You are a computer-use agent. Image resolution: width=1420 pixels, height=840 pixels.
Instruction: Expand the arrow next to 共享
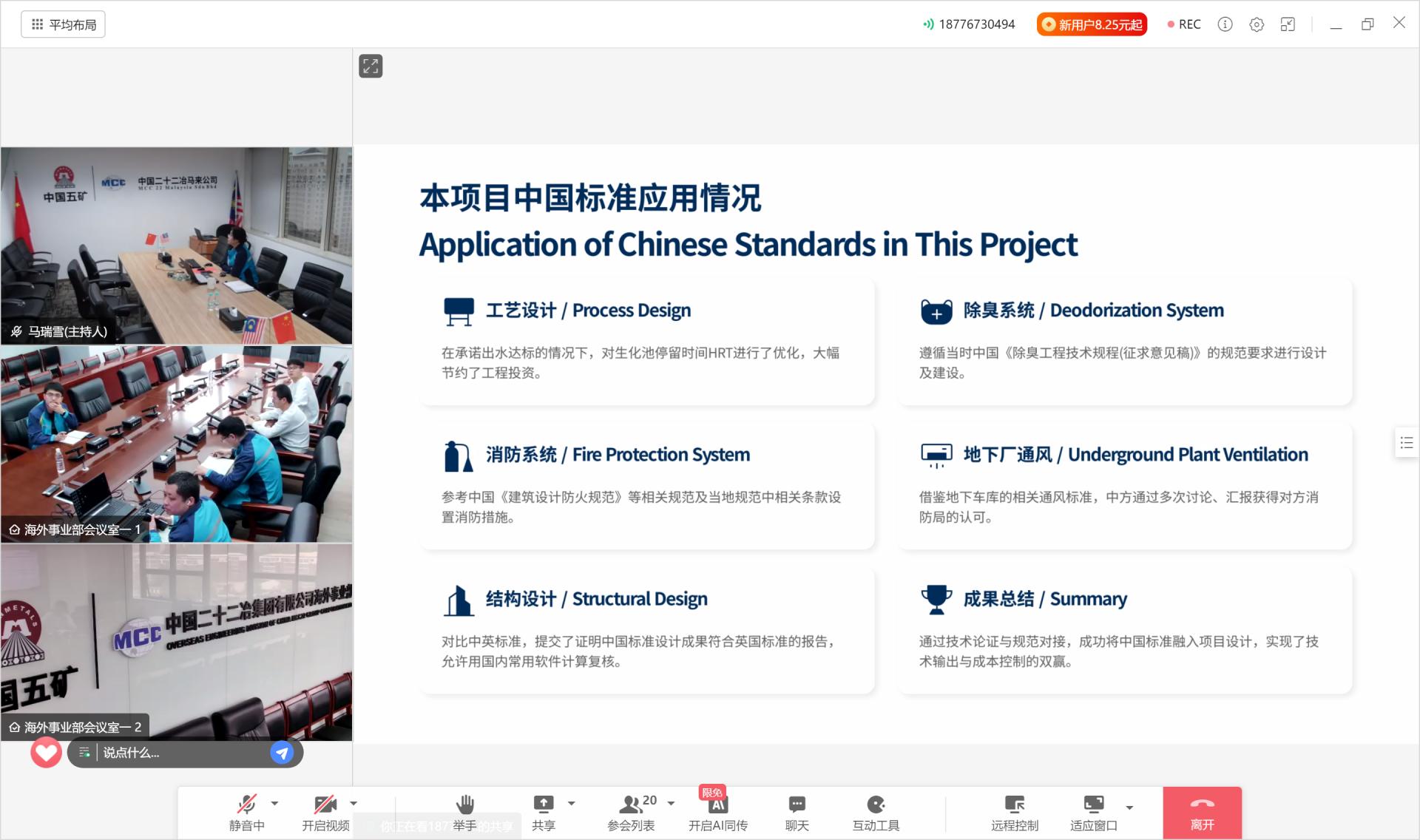tap(571, 803)
